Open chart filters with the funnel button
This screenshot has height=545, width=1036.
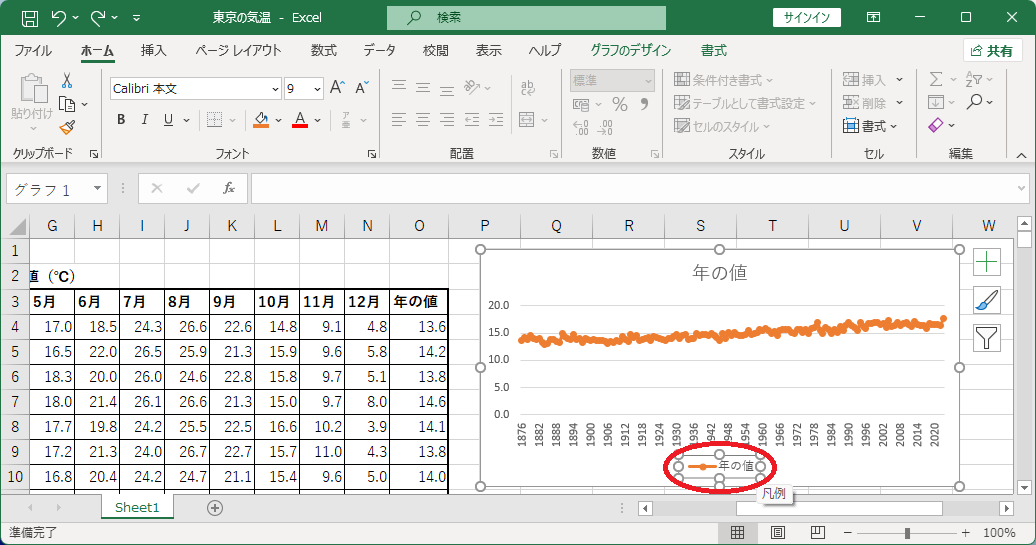pos(986,338)
